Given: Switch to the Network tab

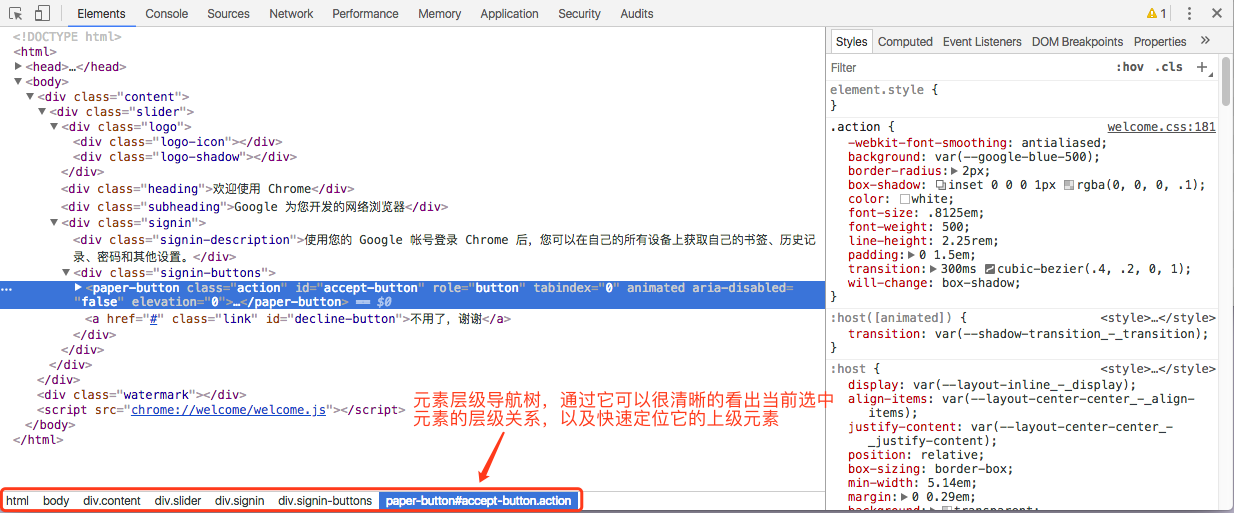Looking at the screenshot, I should coord(291,14).
